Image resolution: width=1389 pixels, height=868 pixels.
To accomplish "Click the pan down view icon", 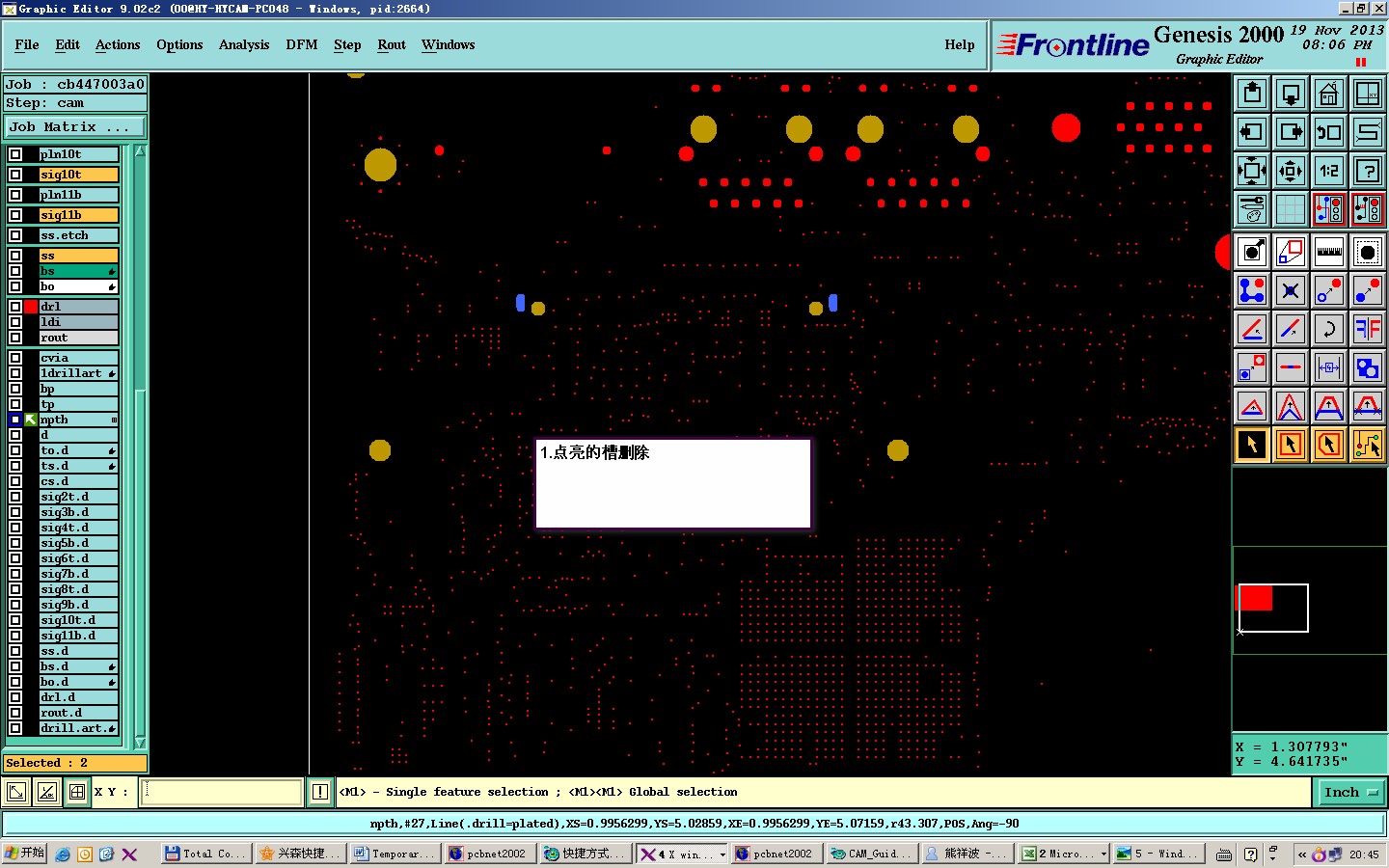I will 1291,94.
